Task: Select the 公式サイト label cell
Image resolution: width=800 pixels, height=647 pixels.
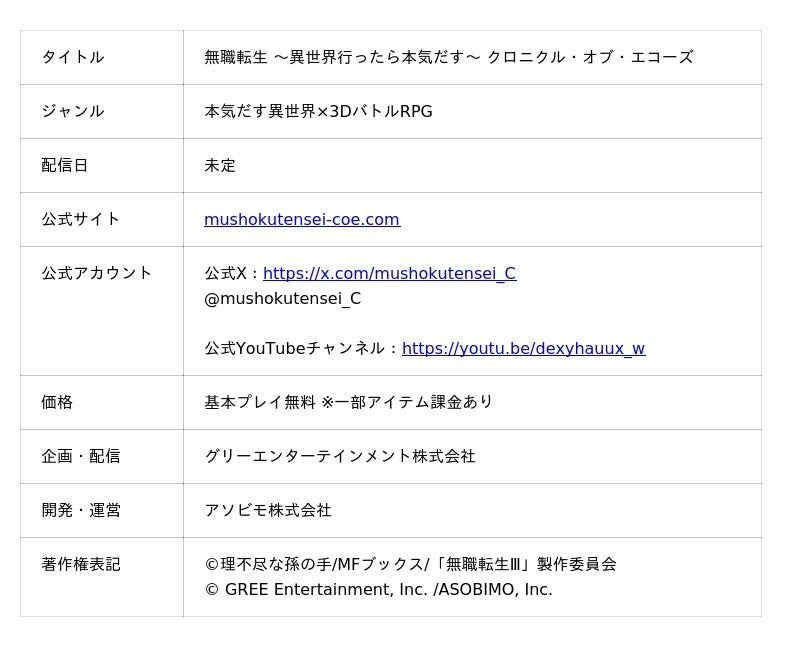Action: [81, 220]
